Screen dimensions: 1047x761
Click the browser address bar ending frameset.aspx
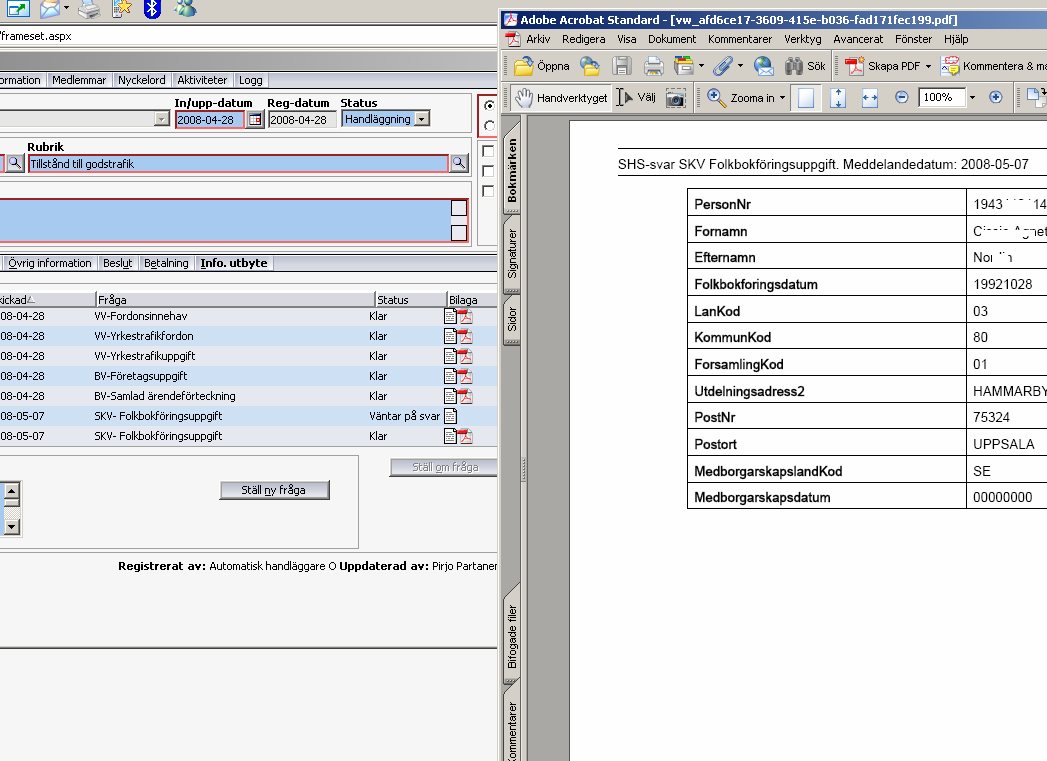pyautogui.click(x=248, y=36)
